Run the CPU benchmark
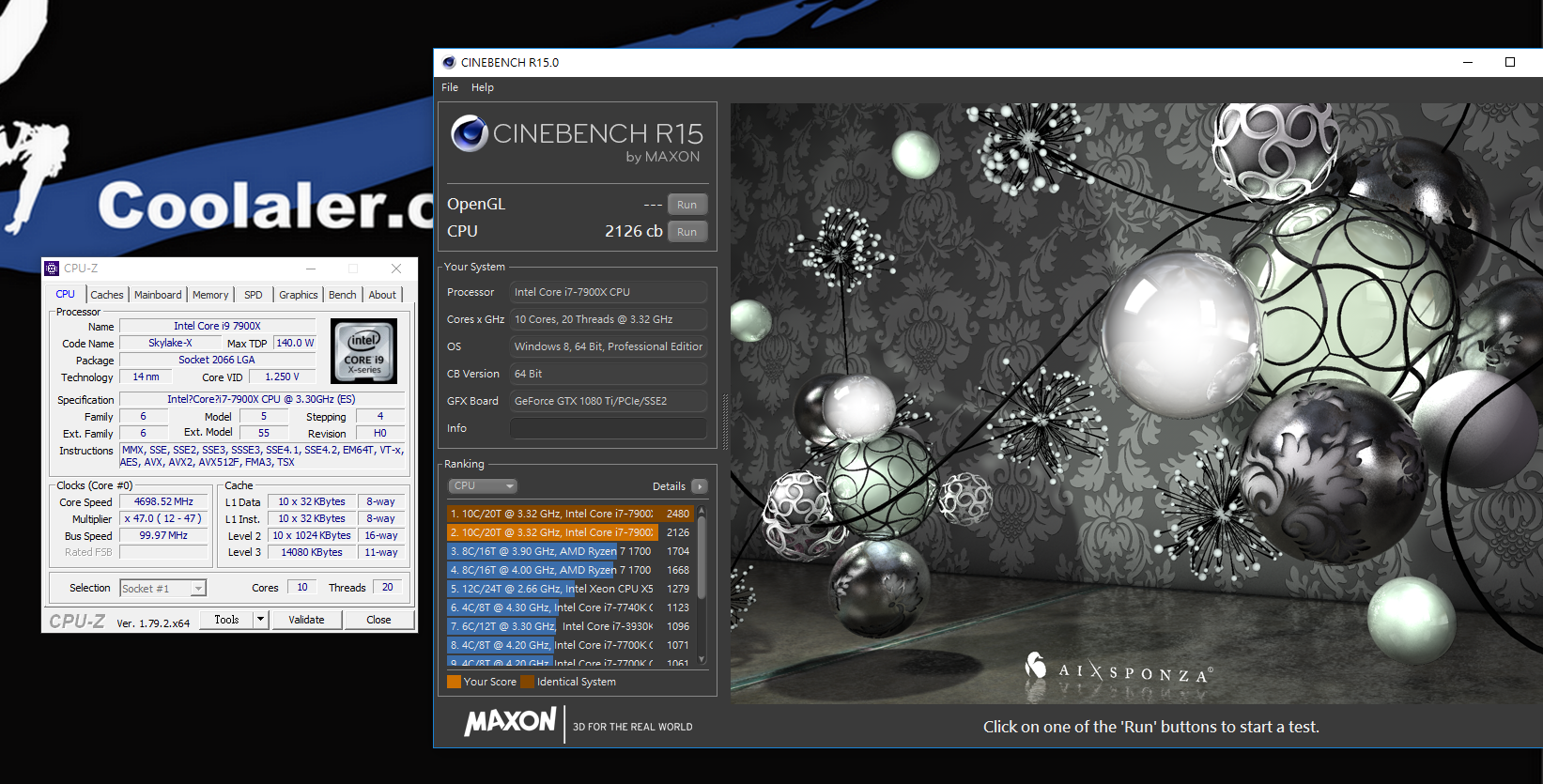Screen dimensions: 1543x784 687,232
